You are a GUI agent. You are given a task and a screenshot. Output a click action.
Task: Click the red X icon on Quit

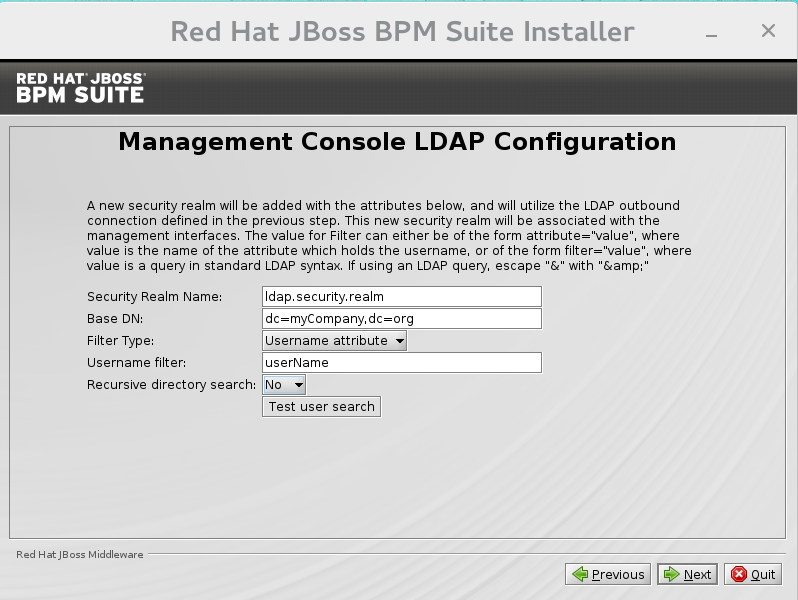pyautogui.click(x=739, y=574)
